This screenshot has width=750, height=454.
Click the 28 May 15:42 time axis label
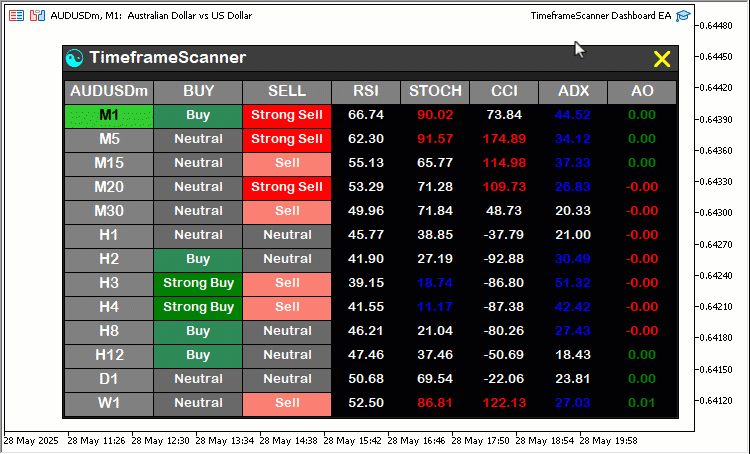coord(352,441)
